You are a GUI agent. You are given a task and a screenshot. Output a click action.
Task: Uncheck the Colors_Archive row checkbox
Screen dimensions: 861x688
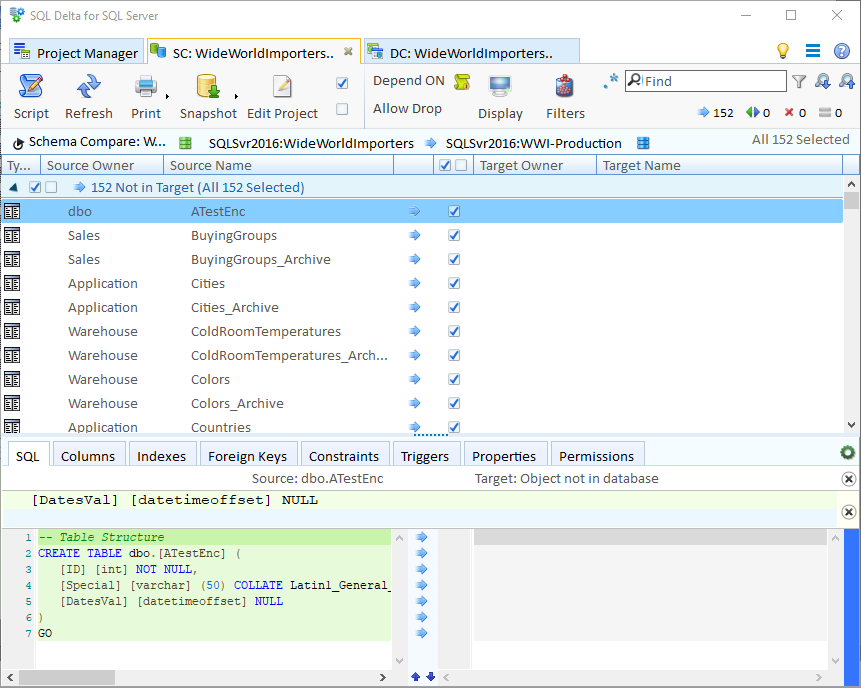coord(454,403)
